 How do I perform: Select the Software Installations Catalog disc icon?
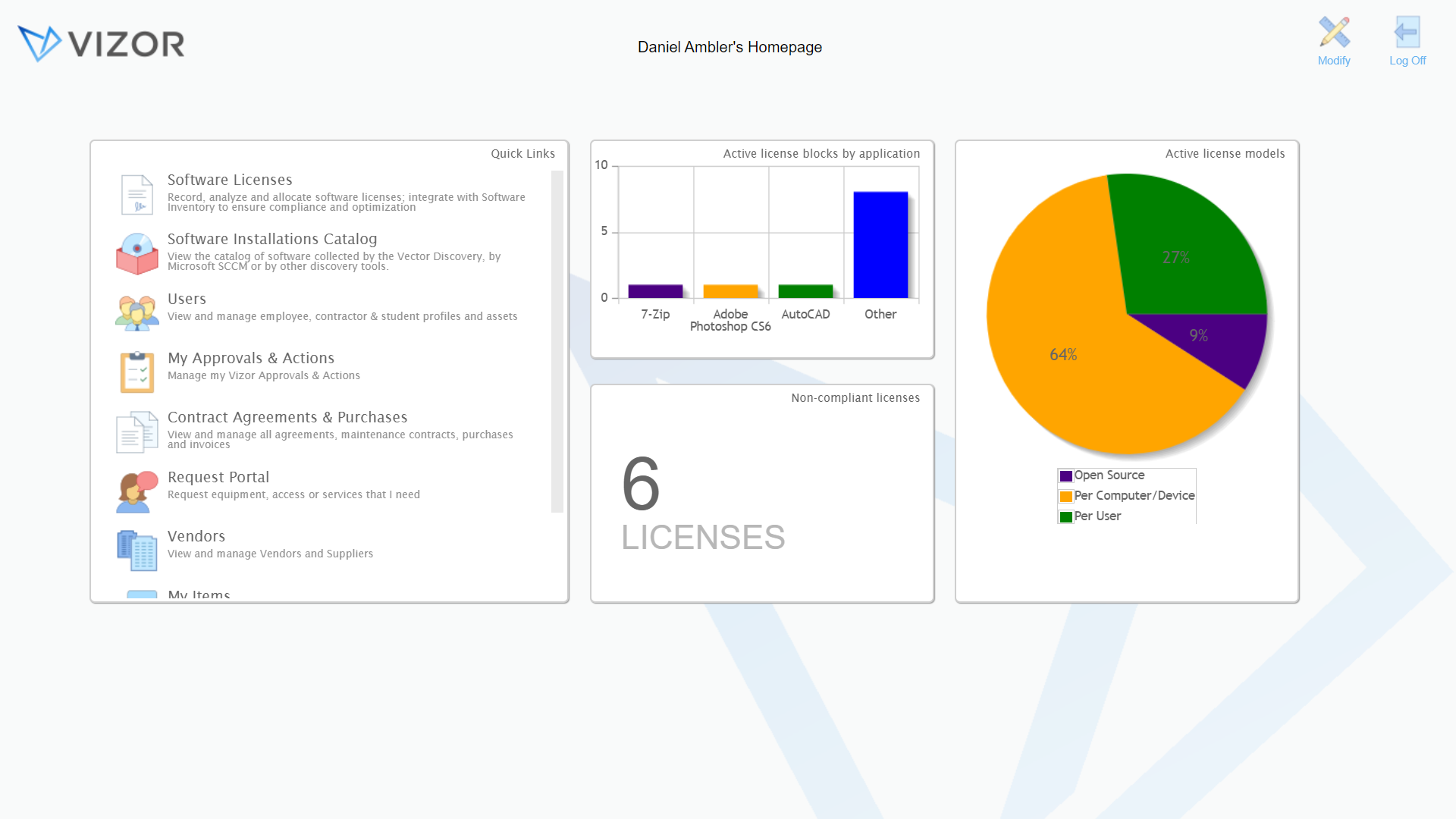click(137, 253)
